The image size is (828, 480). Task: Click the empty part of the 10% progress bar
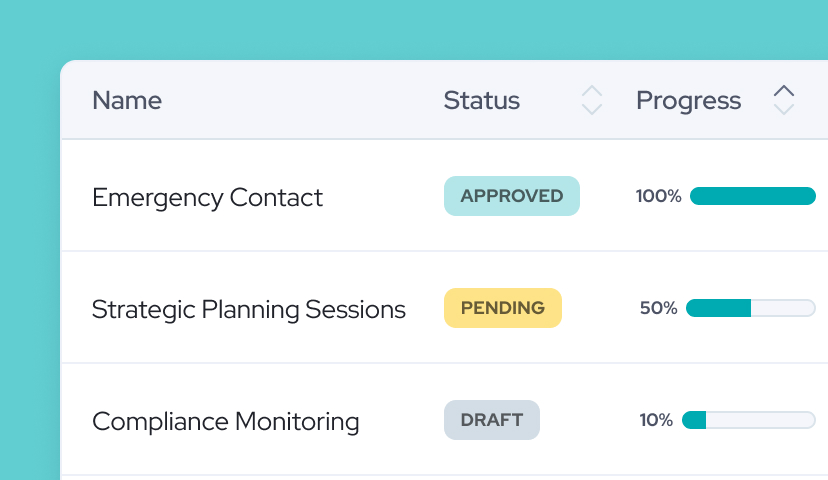click(x=760, y=420)
